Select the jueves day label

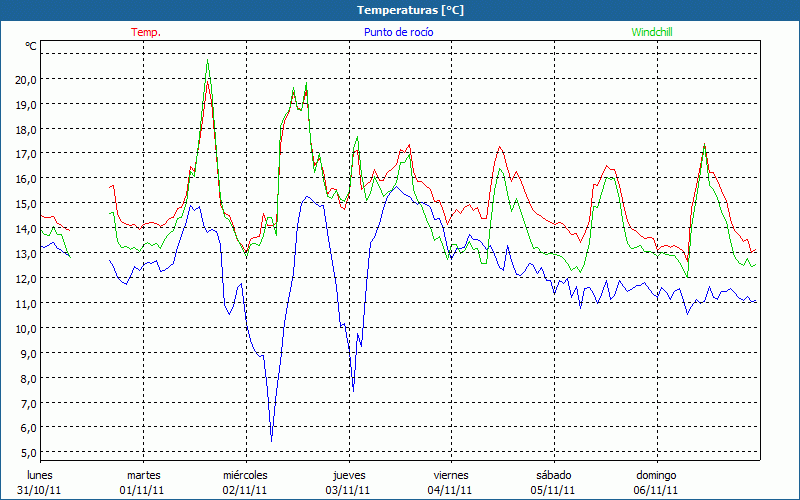pyautogui.click(x=347, y=474)
